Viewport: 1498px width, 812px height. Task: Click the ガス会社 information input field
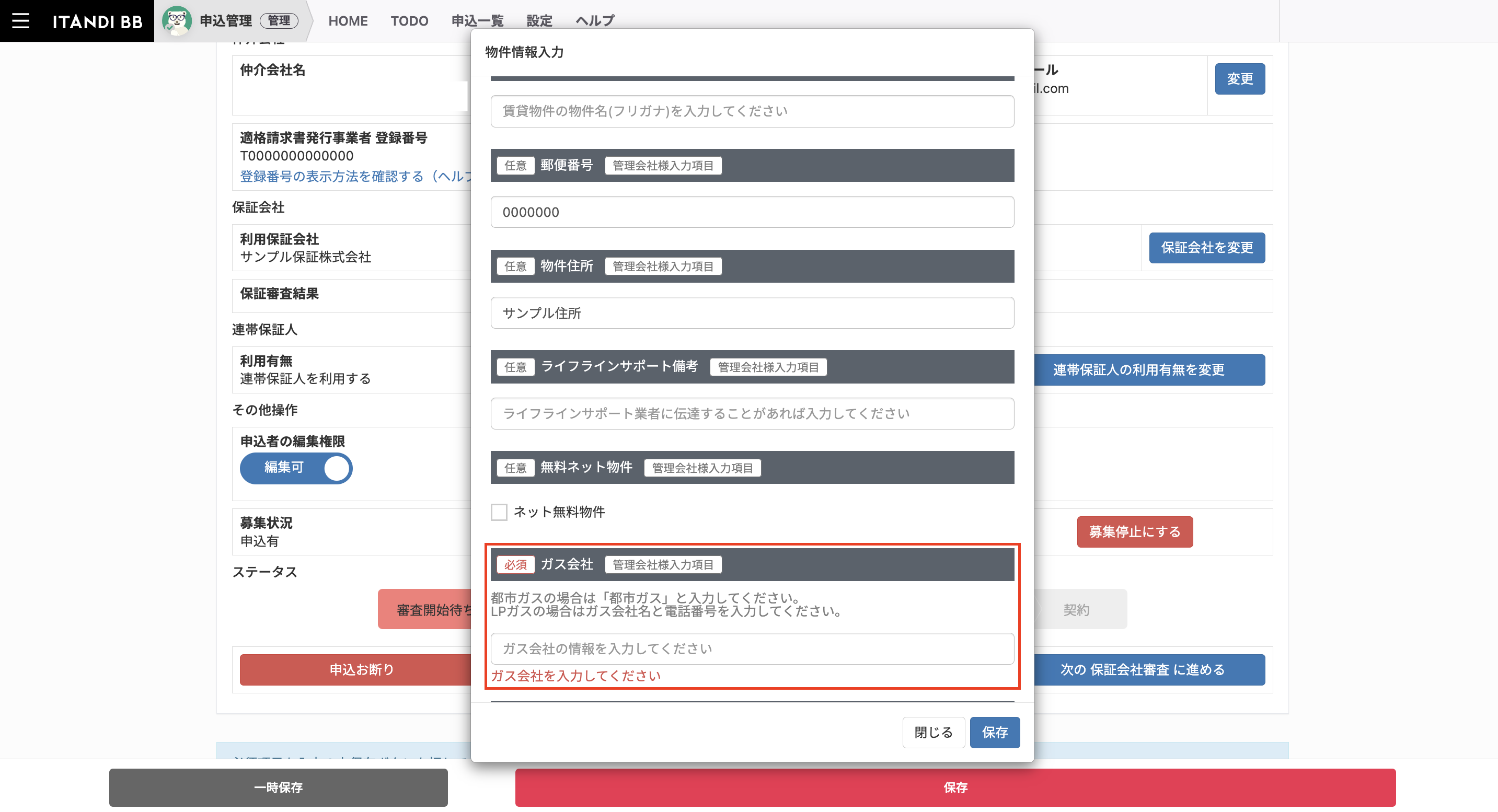[x=752, y=648]
